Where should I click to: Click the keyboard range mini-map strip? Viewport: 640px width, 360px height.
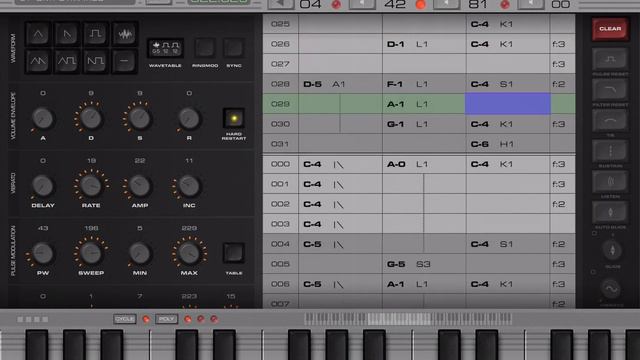point(408,319)
